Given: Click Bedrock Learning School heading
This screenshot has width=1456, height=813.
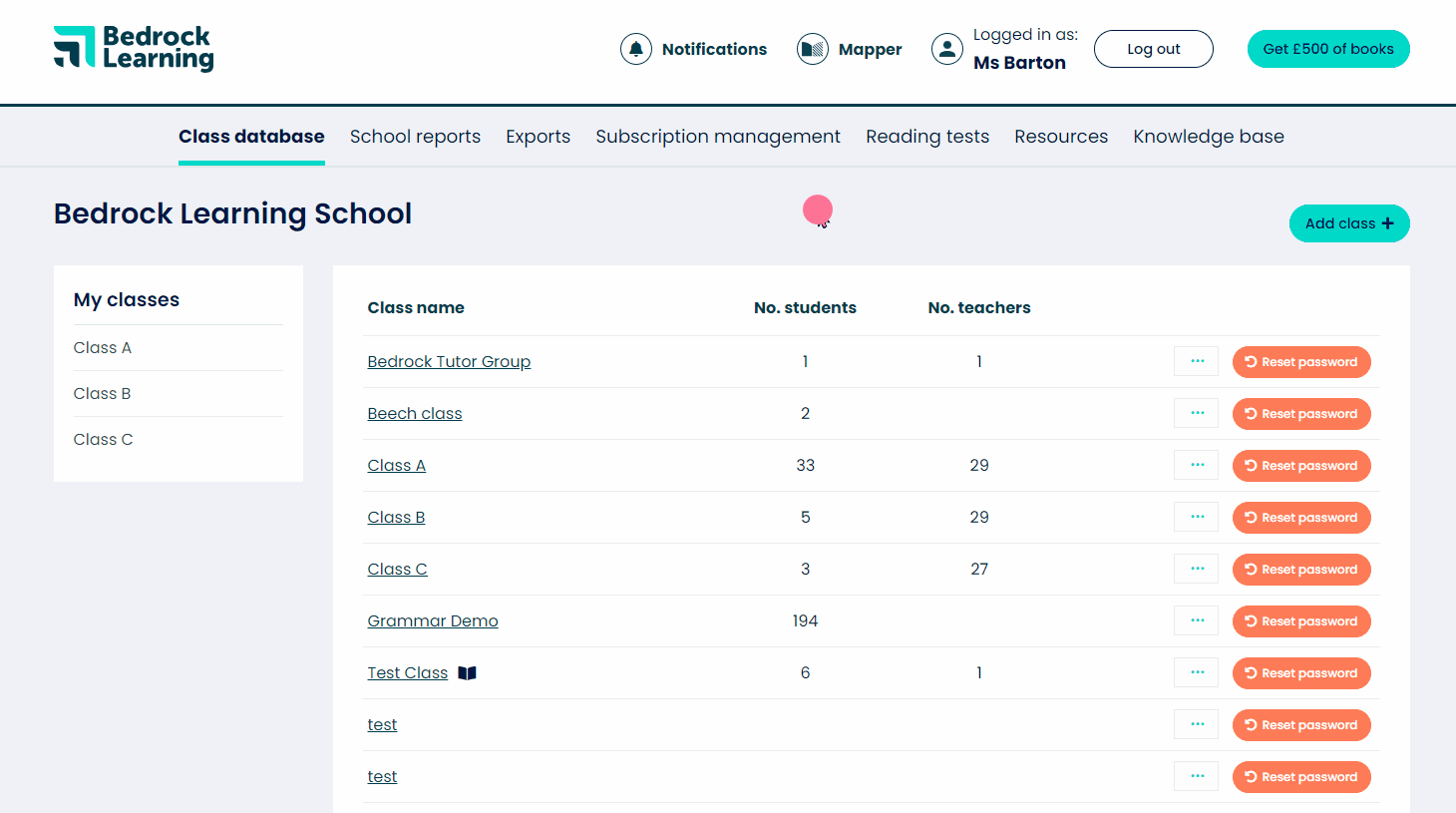Looking at the screenshot, I should (232, 213).
